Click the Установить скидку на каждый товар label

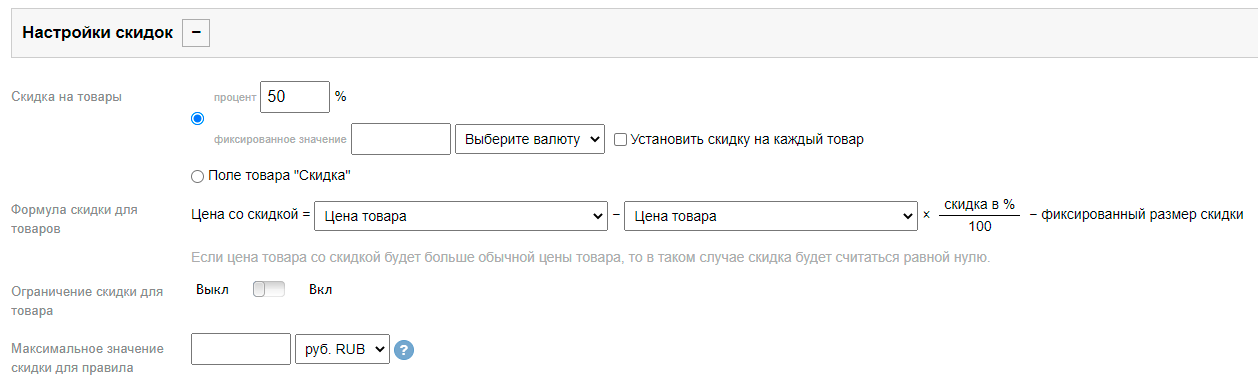pyautogui.click(x=747, y=140)
